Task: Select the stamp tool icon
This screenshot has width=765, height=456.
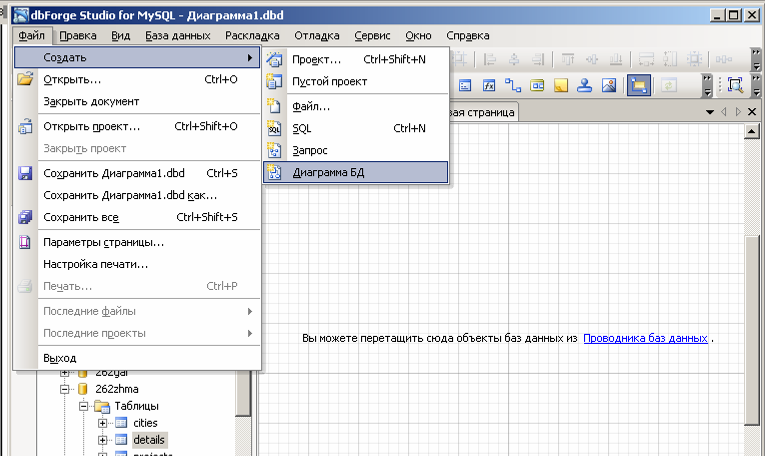Action: click(x=585, y=85)
